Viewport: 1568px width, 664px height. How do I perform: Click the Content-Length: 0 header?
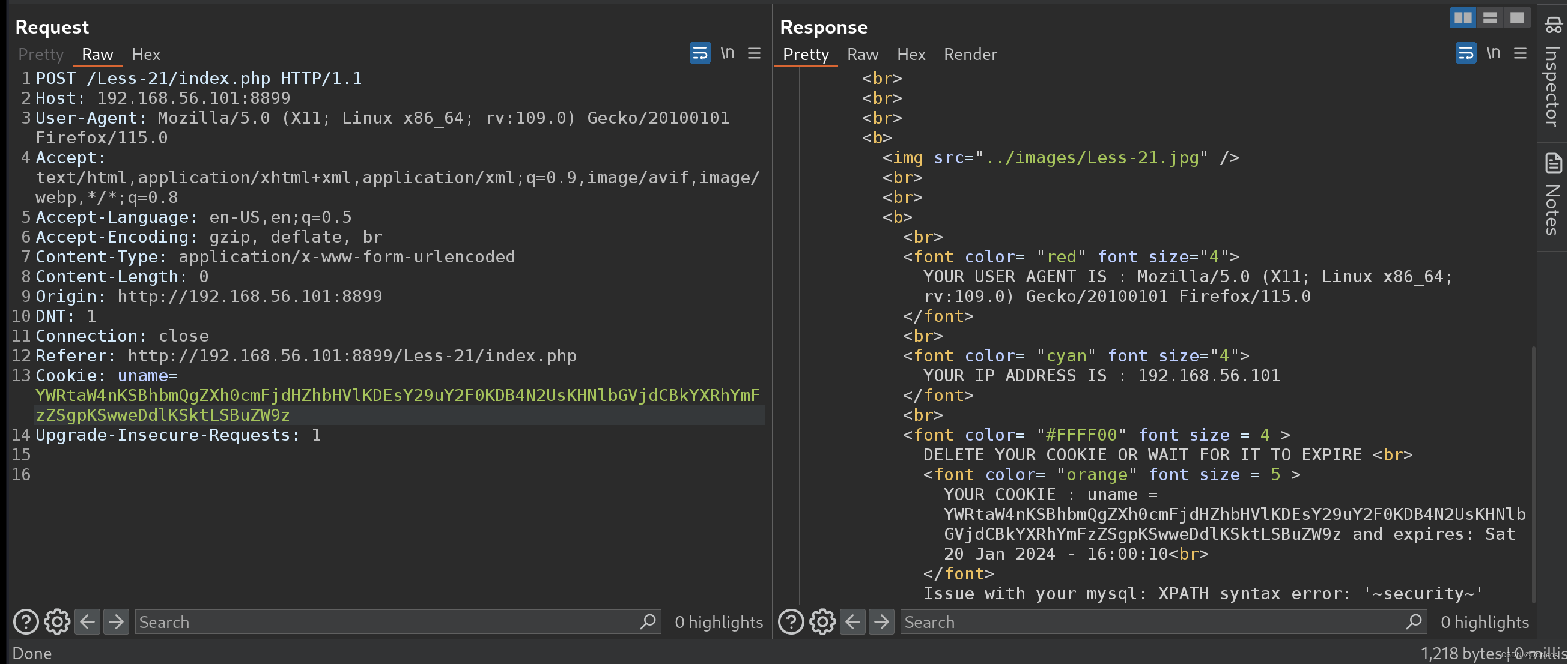click(x=123, y=276)
